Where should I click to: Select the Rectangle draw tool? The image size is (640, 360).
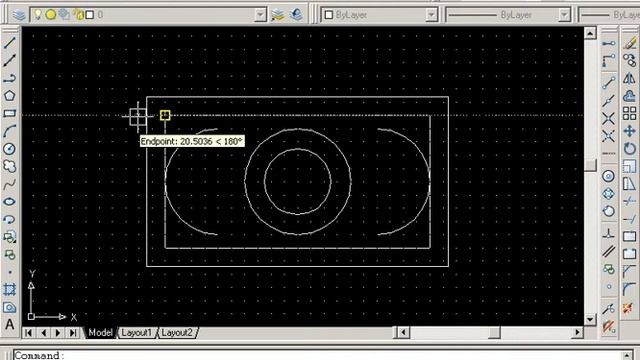(9, 113)
